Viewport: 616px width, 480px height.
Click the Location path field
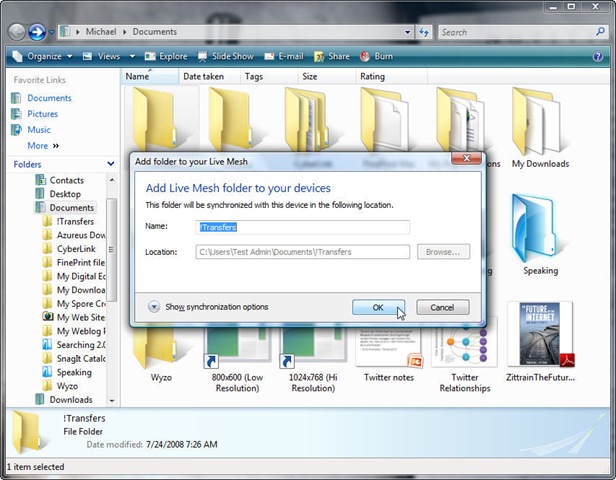(302, 252)
